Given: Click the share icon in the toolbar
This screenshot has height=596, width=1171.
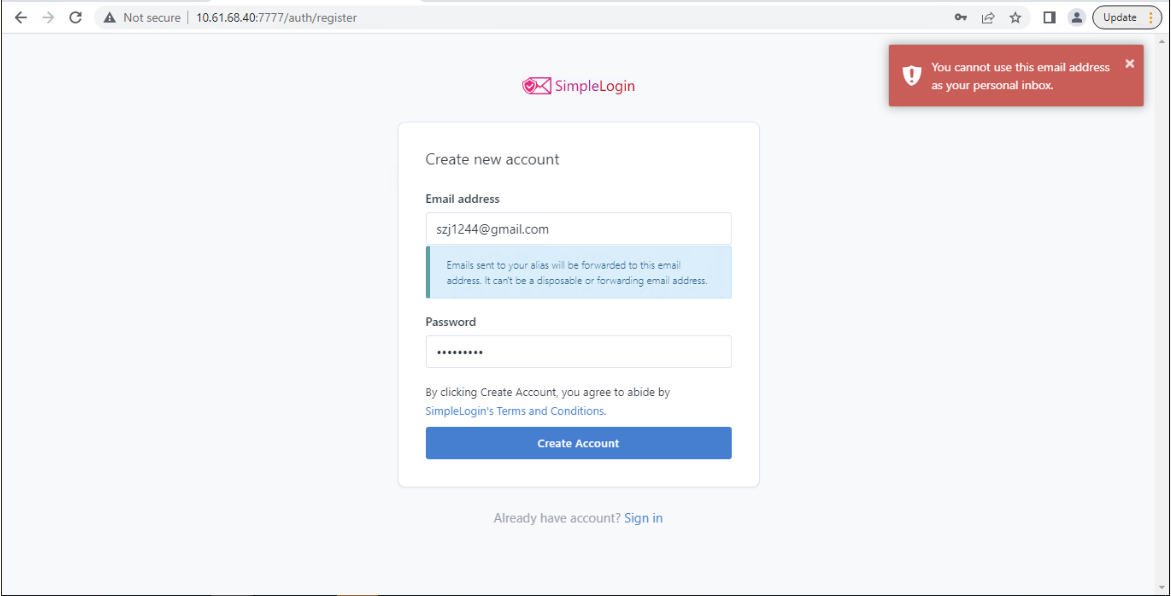Looking at the screenshot, I should [x=988, y=17].
